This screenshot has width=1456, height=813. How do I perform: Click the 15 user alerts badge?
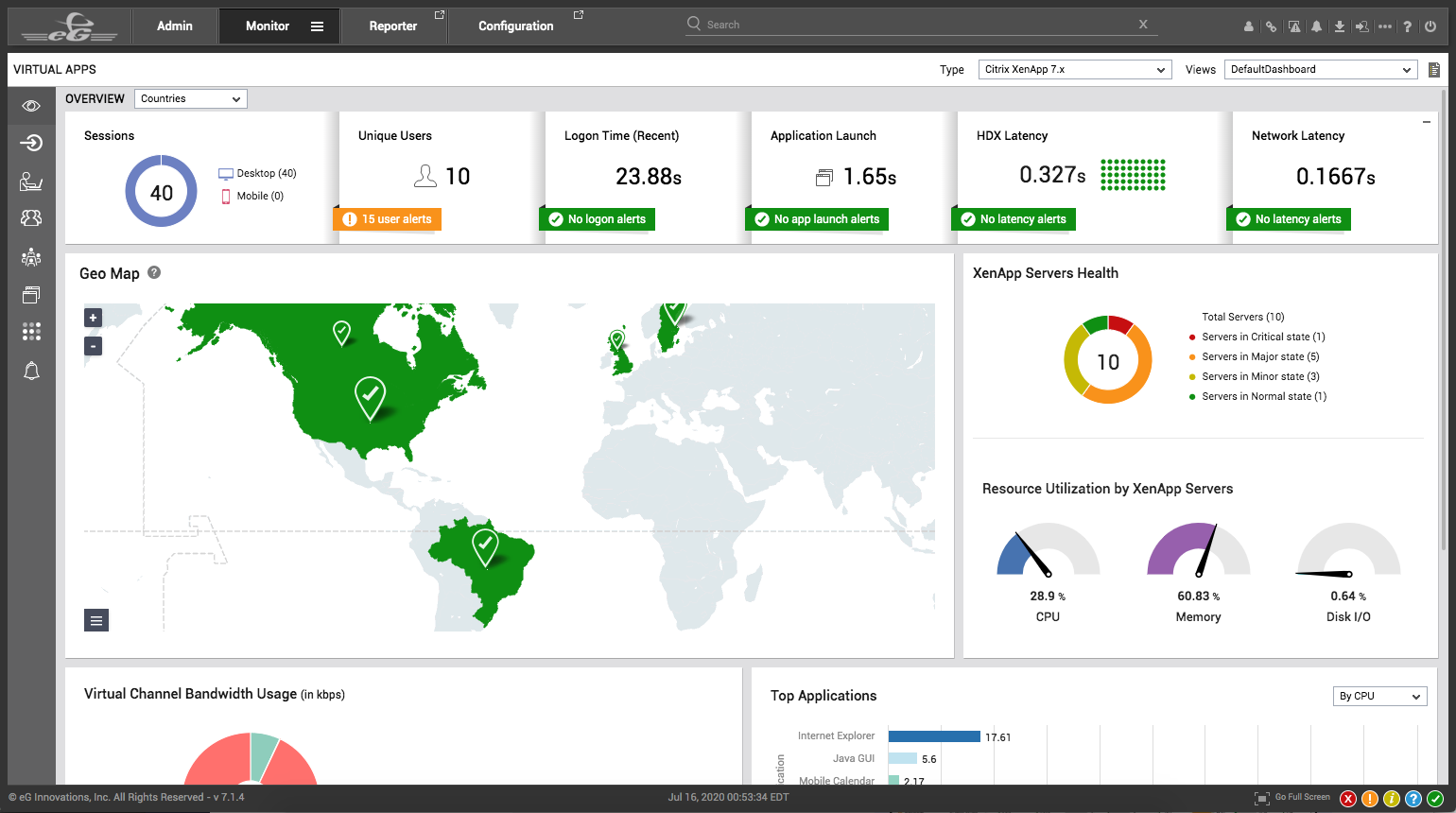pos(387,219)
